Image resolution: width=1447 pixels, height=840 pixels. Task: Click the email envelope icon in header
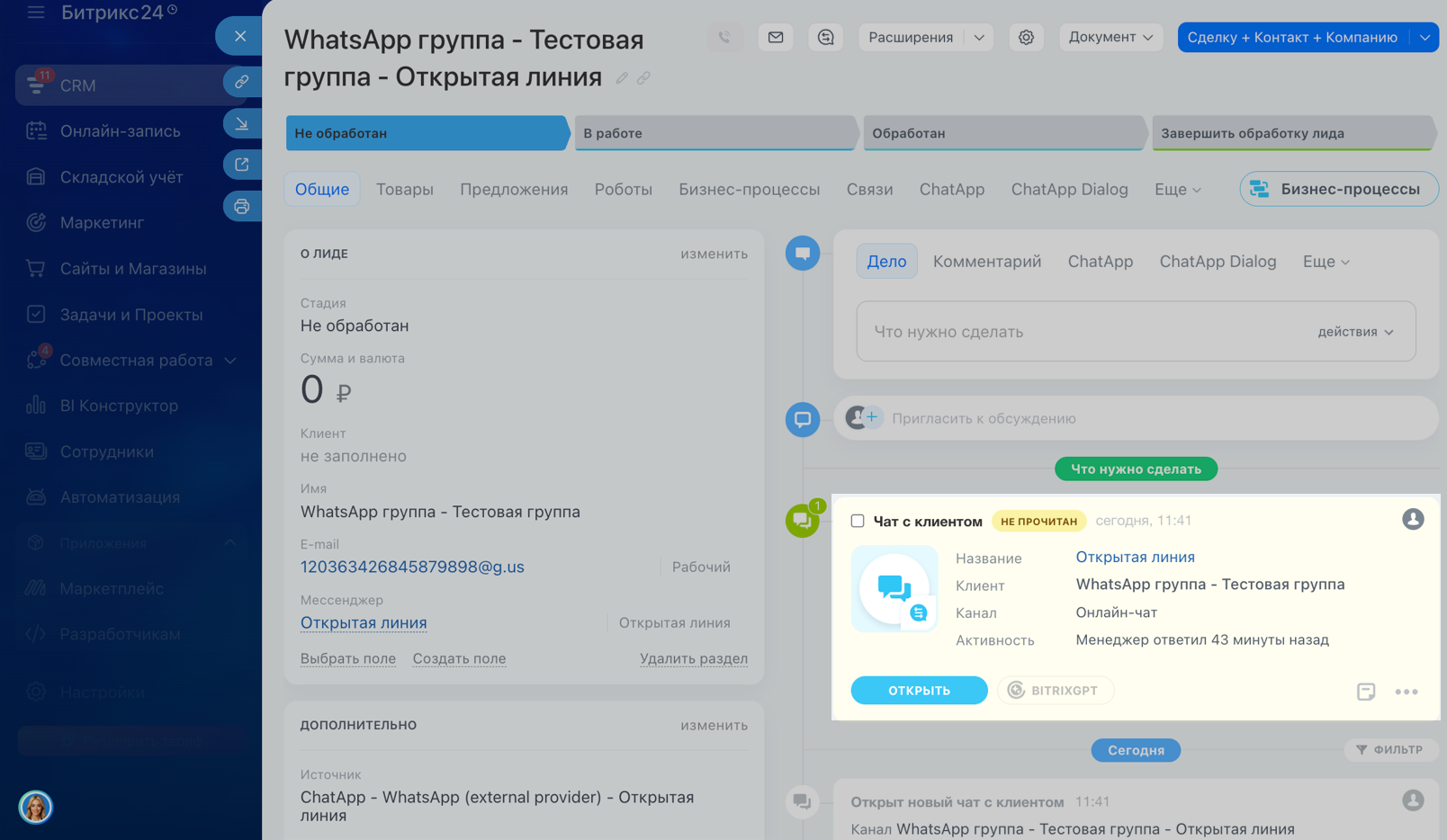776,37
